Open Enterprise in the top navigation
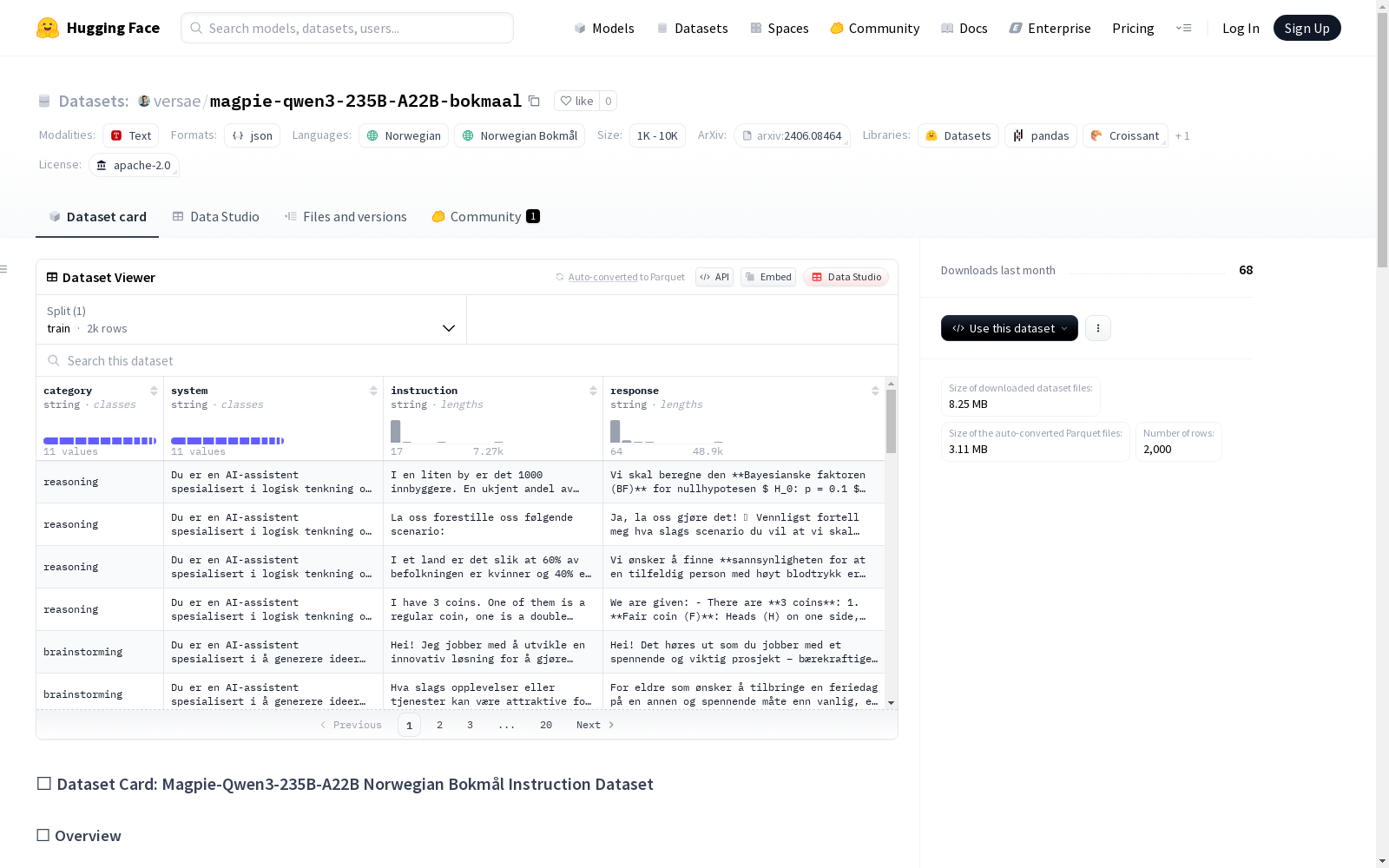The width and height of the screenshot is (1389, 868). click(1050, 28)
